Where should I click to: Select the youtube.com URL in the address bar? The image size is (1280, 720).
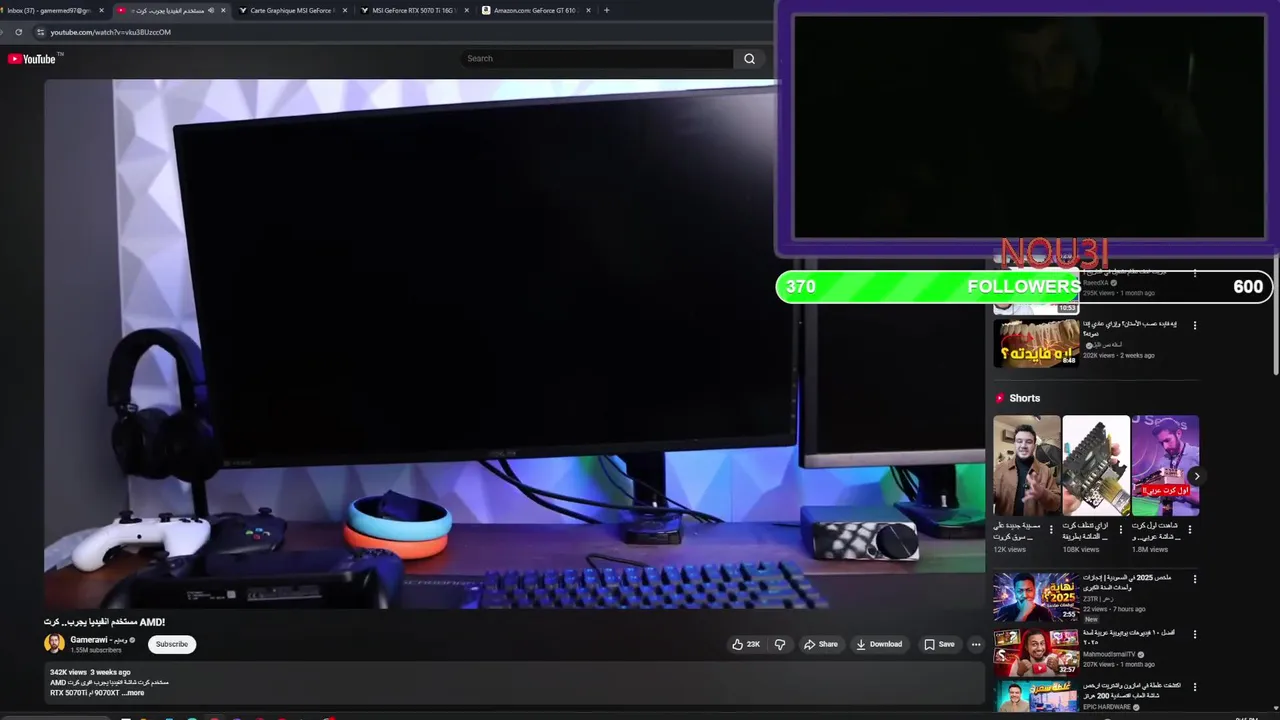tap(111, 32)
